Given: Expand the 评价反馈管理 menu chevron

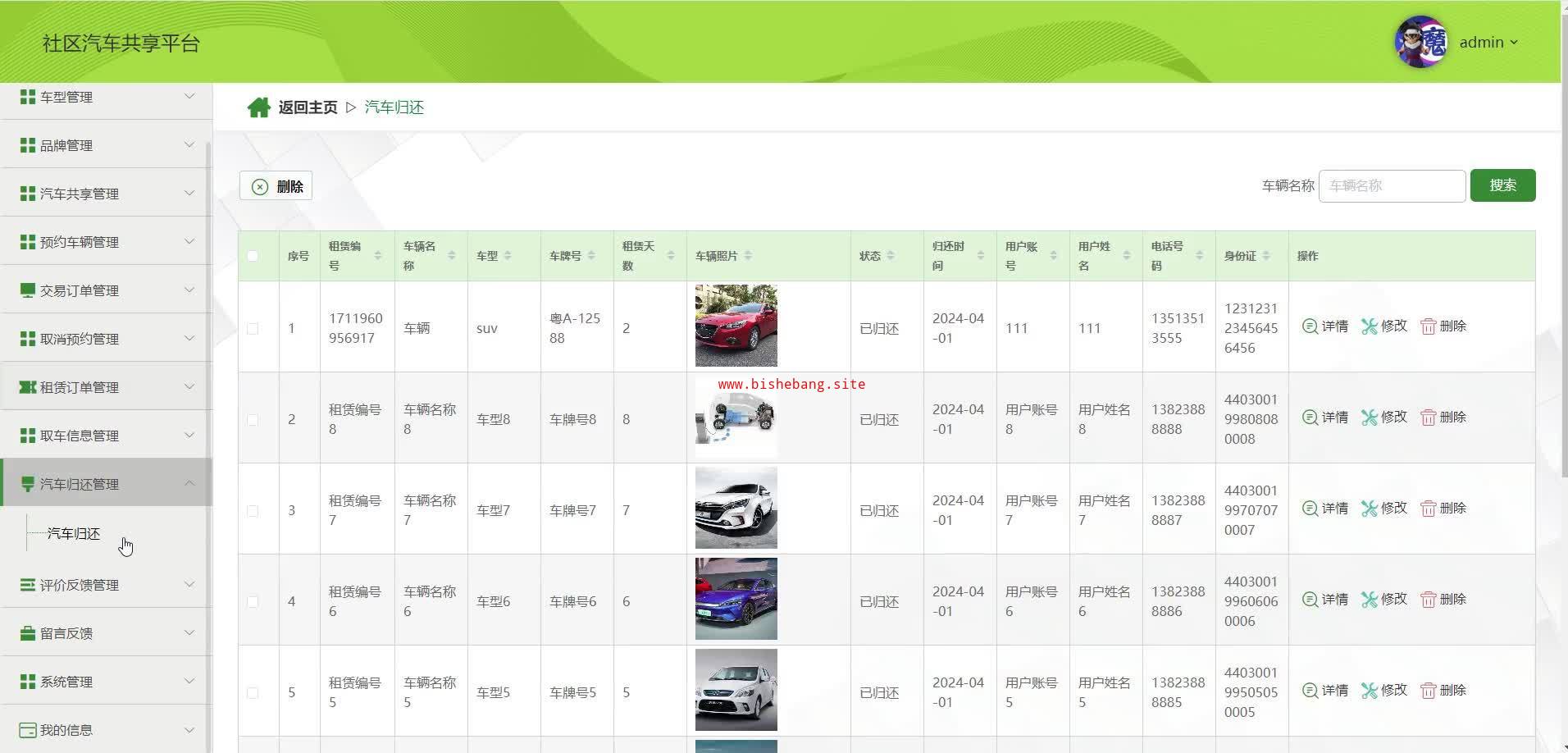Looking at the screenshot, I should point(189,585).
